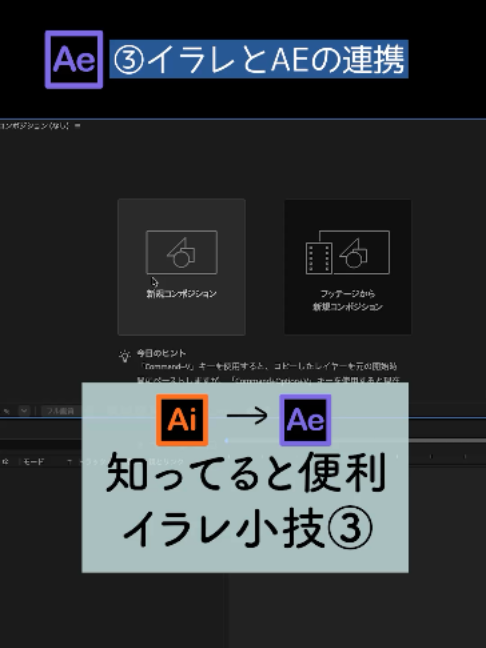The height and width of the screenshot is (648, 486).
Task: Click the イラレ小技③ caption text
Action: 248,529
